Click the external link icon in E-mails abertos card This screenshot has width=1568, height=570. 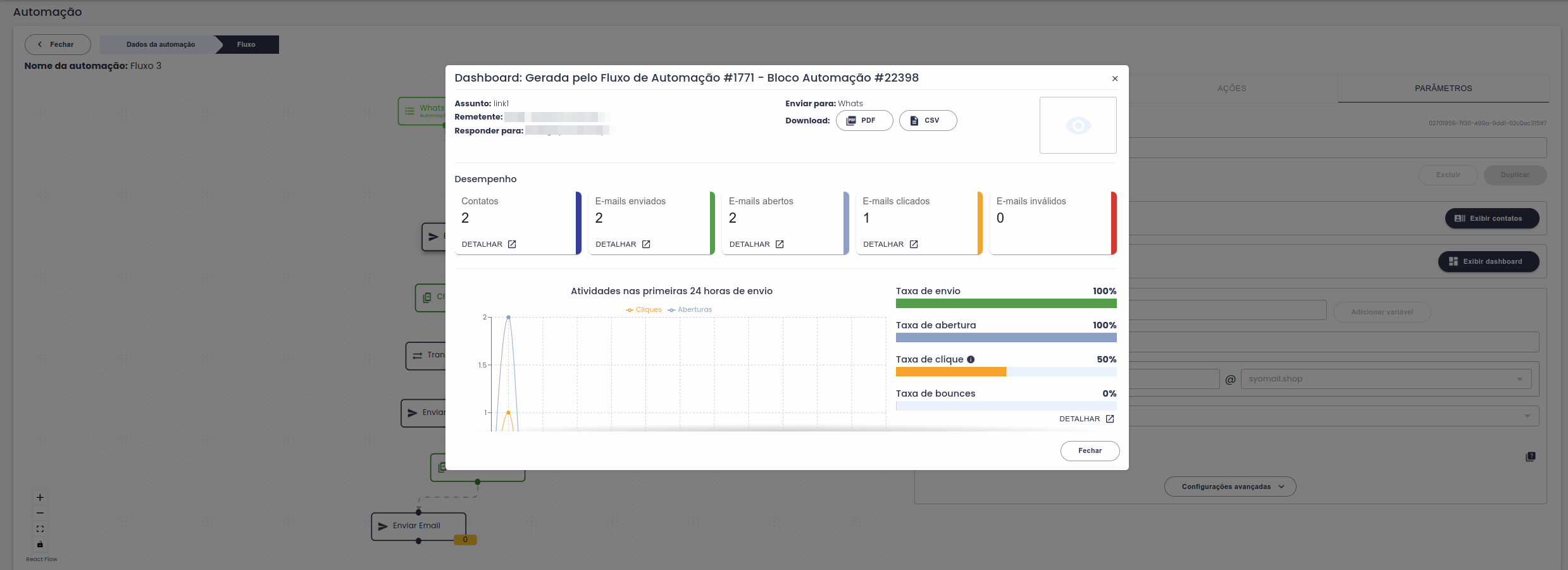pos(780,244)
